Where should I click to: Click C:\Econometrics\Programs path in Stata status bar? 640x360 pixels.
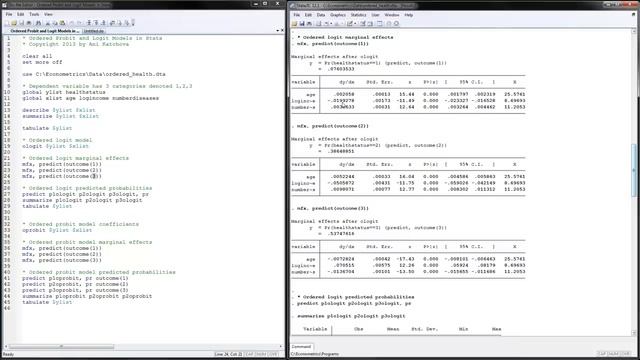point(315,354)
